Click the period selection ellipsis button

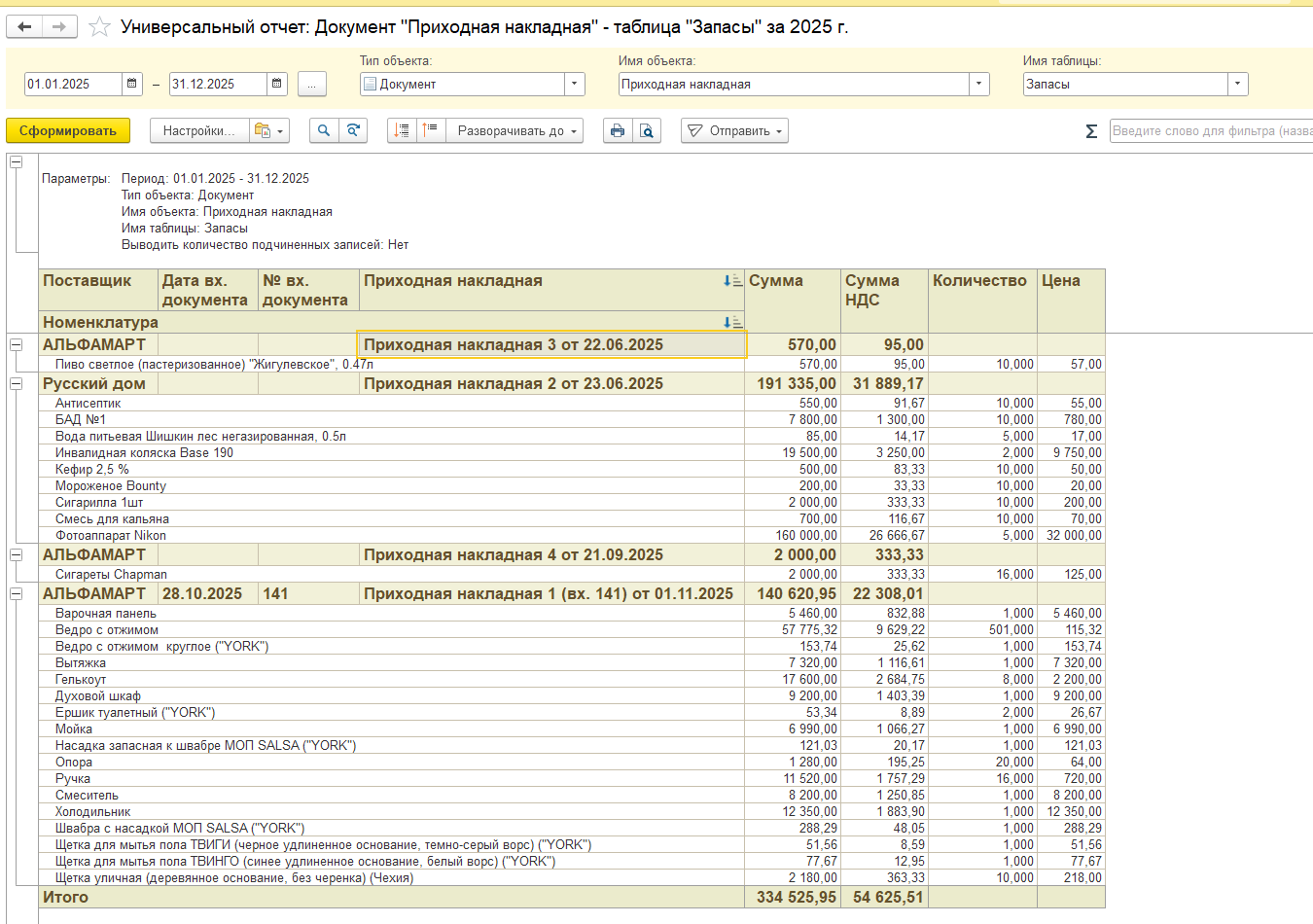(311, 85)
